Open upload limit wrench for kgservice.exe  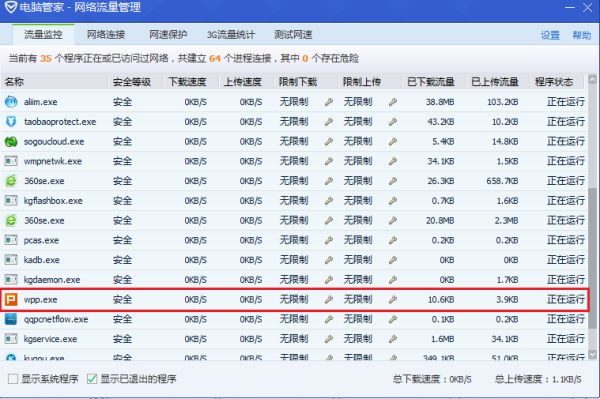(x=393, y=339)
